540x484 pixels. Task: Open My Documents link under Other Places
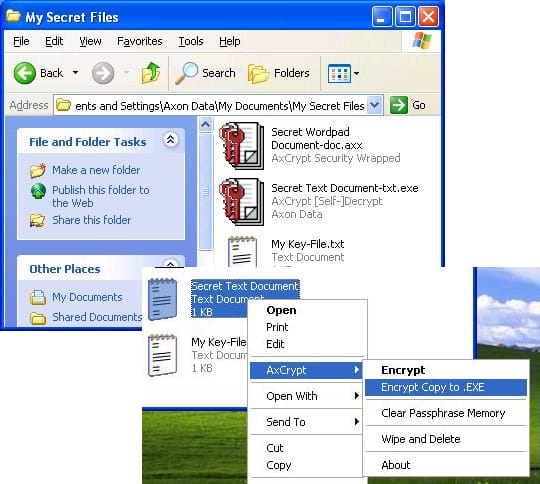click(x=87, y=297)
